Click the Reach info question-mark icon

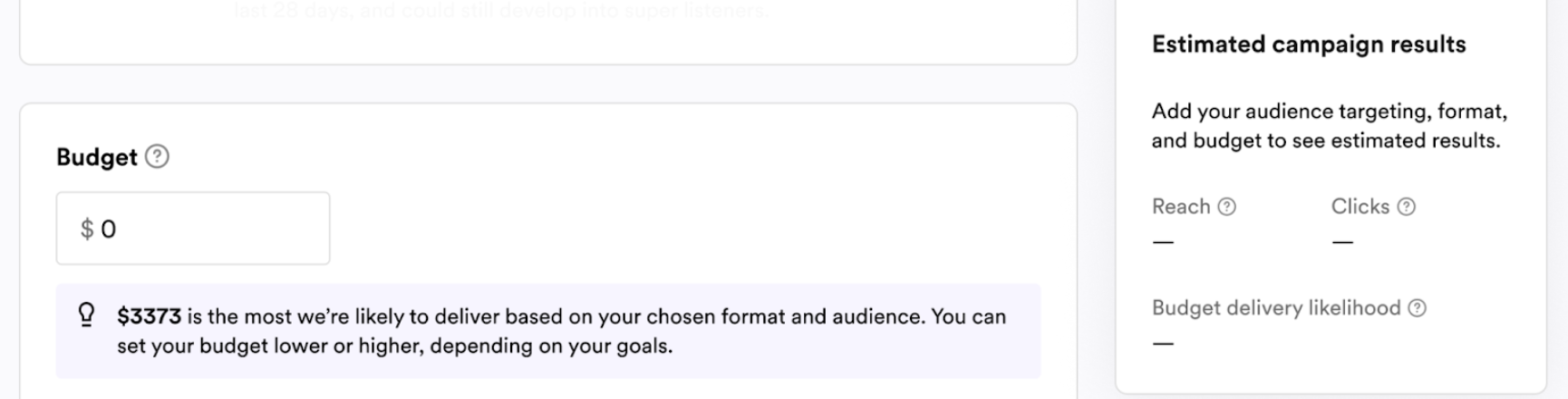click(x=1226, y=207)
